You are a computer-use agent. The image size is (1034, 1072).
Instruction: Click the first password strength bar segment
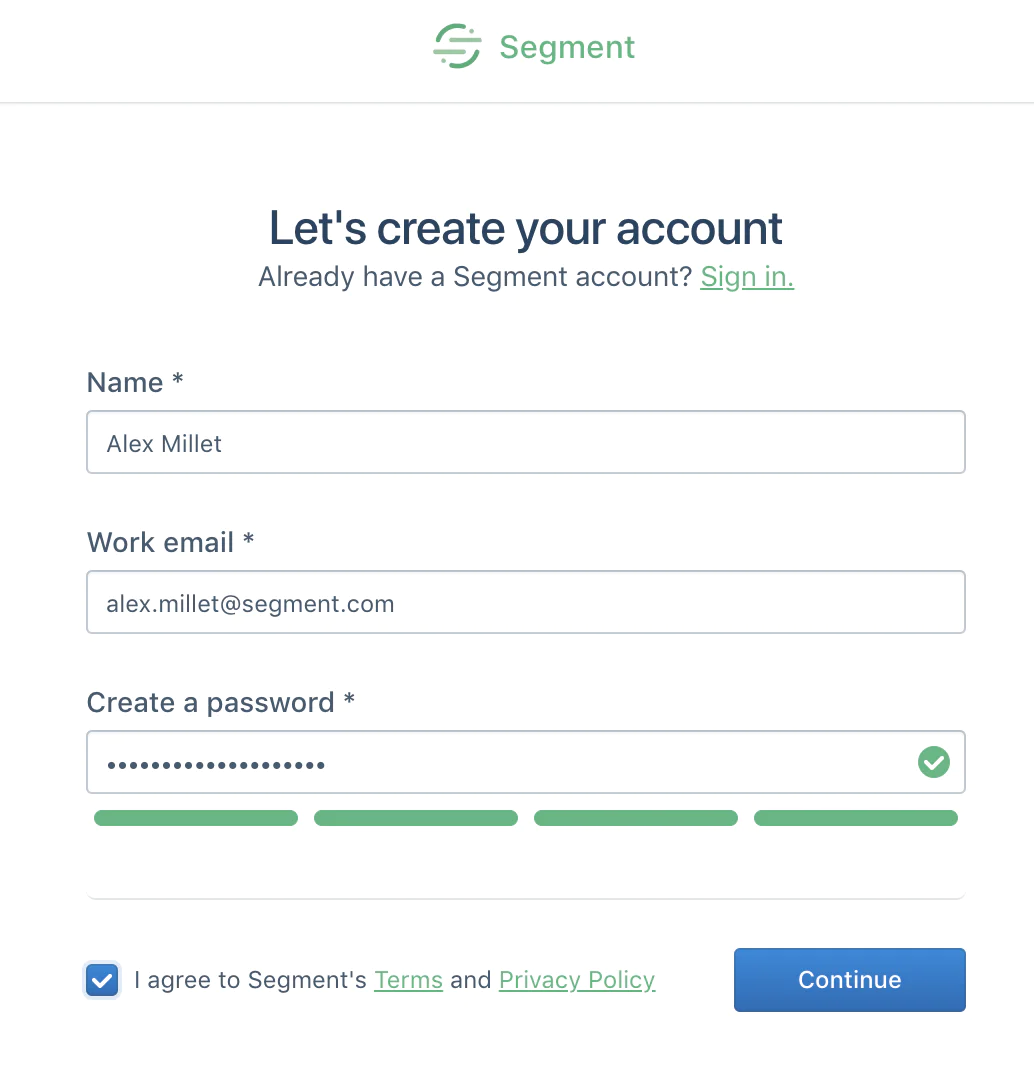click(x=196, y=818)
